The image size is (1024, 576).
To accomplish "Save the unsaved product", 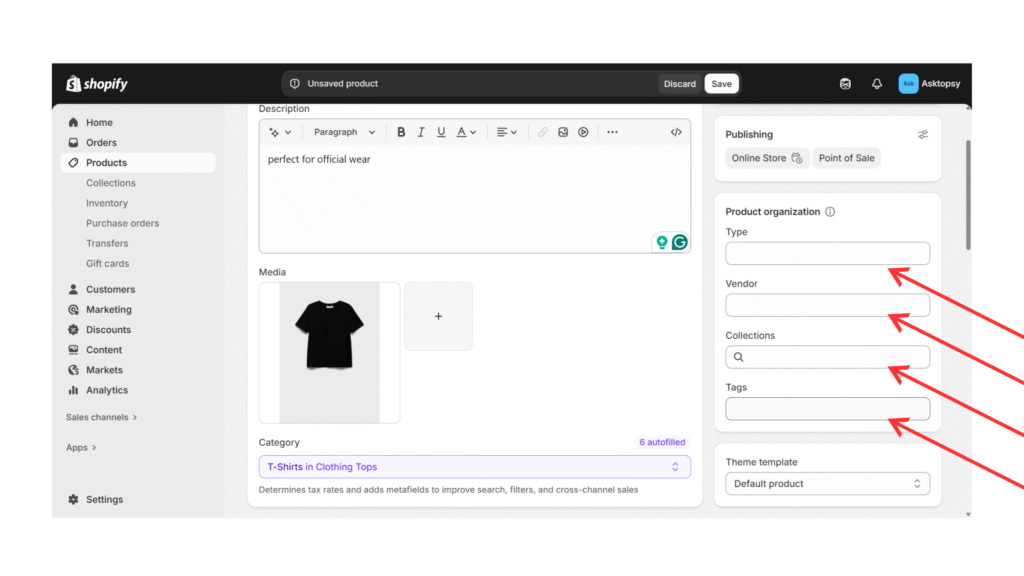I will tap(721, 84).
